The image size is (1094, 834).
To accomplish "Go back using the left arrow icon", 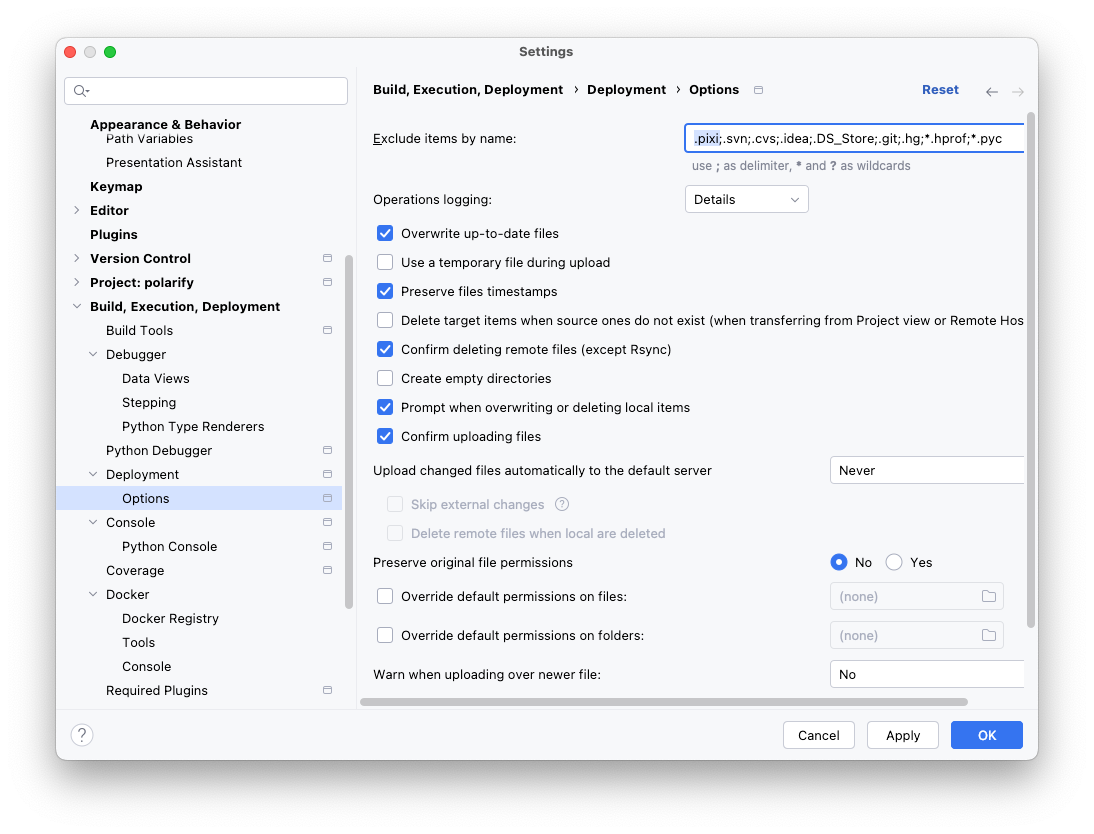I will click(x=991, y=91).
